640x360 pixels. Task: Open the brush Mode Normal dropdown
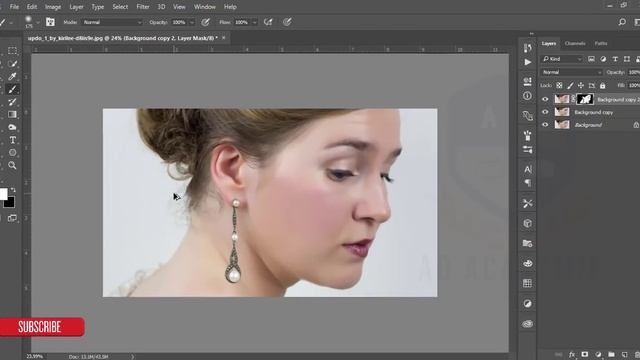[x=112, y=22]
